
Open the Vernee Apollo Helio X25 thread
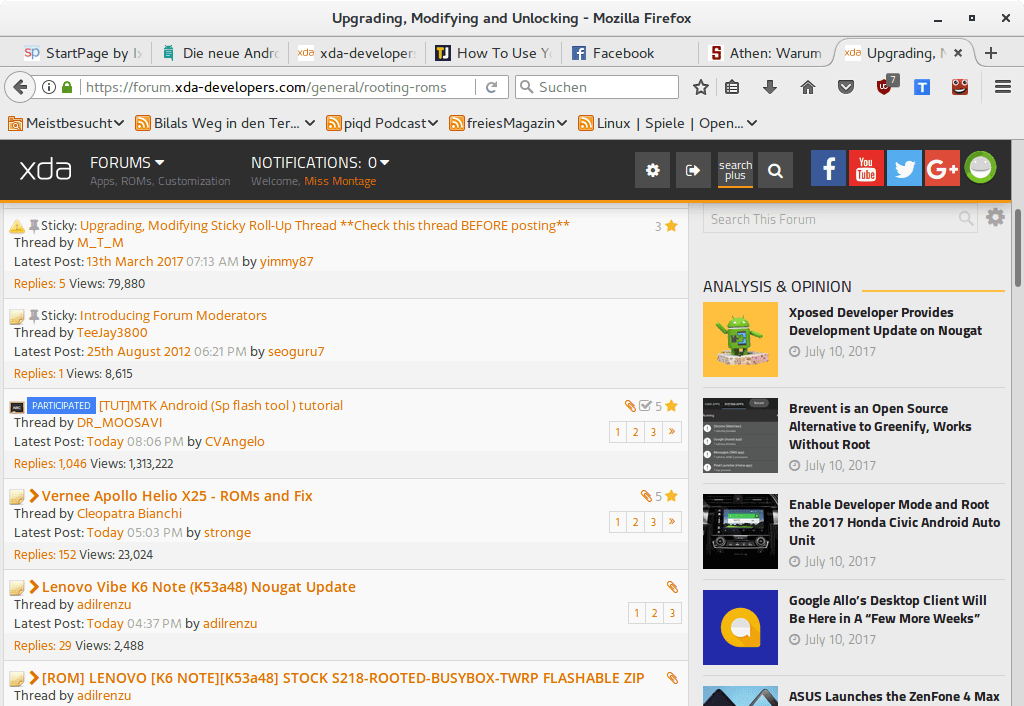(x=177, y=496)
